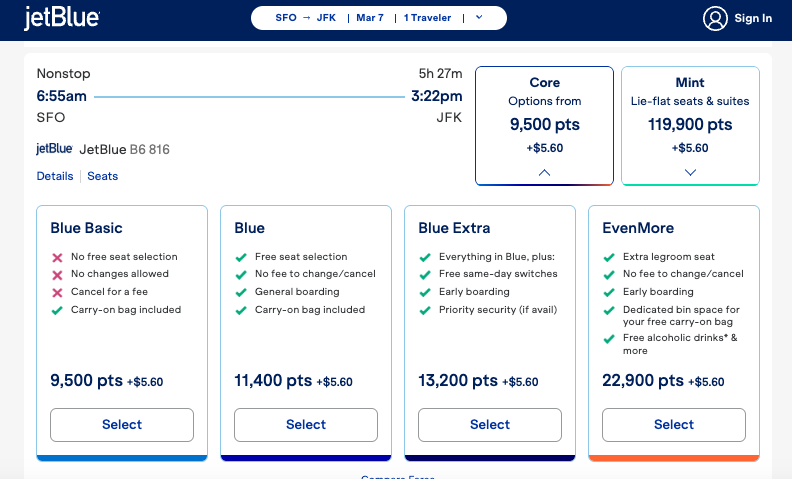Image resolution: width=792 pixels, height=479 pixels.
Task: Click the checkmark beside Extra legroom seat
Action: (x=609, y=258)
